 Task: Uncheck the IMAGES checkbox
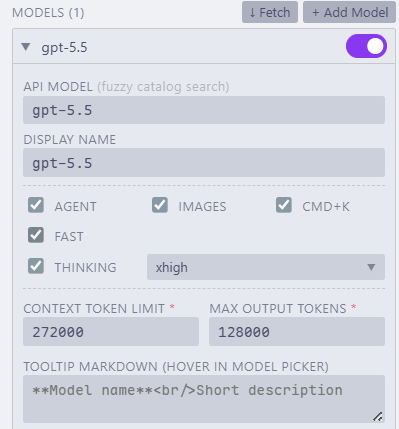tap(160, 205)
